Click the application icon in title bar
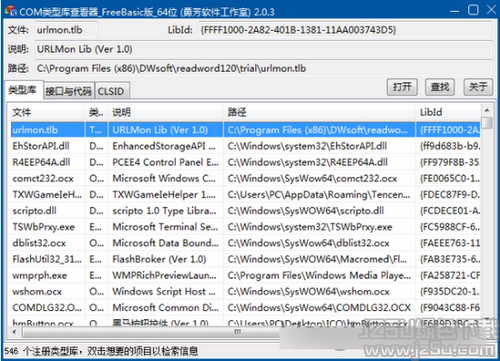 point(11,11)
